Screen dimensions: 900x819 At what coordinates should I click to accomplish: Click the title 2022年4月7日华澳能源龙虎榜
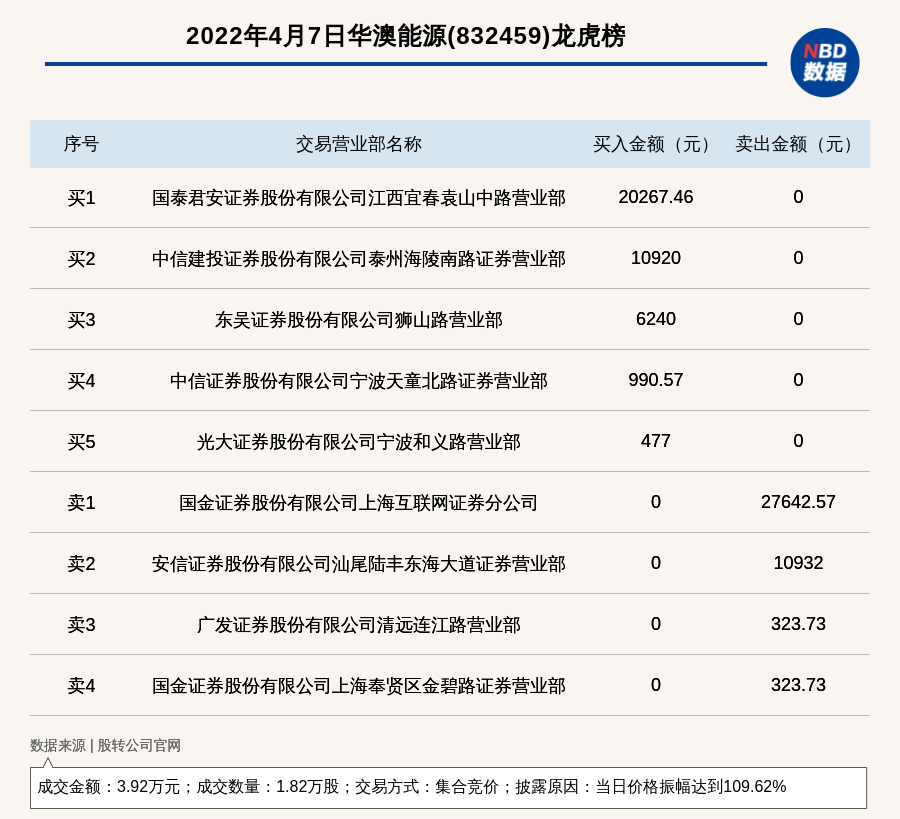[x=405, y=36]
